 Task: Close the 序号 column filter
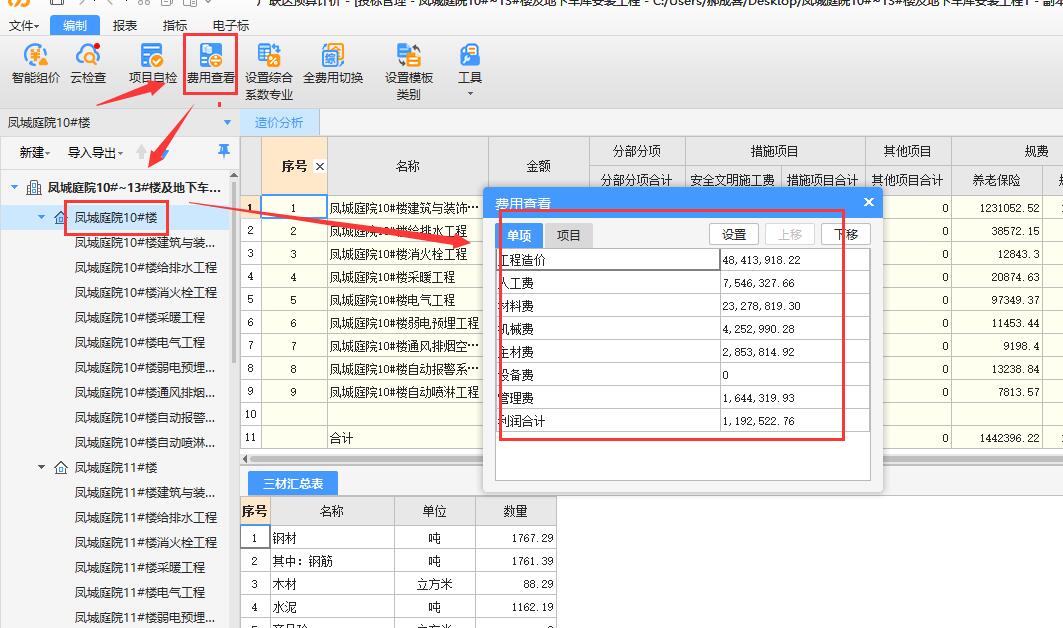[320, 166]
